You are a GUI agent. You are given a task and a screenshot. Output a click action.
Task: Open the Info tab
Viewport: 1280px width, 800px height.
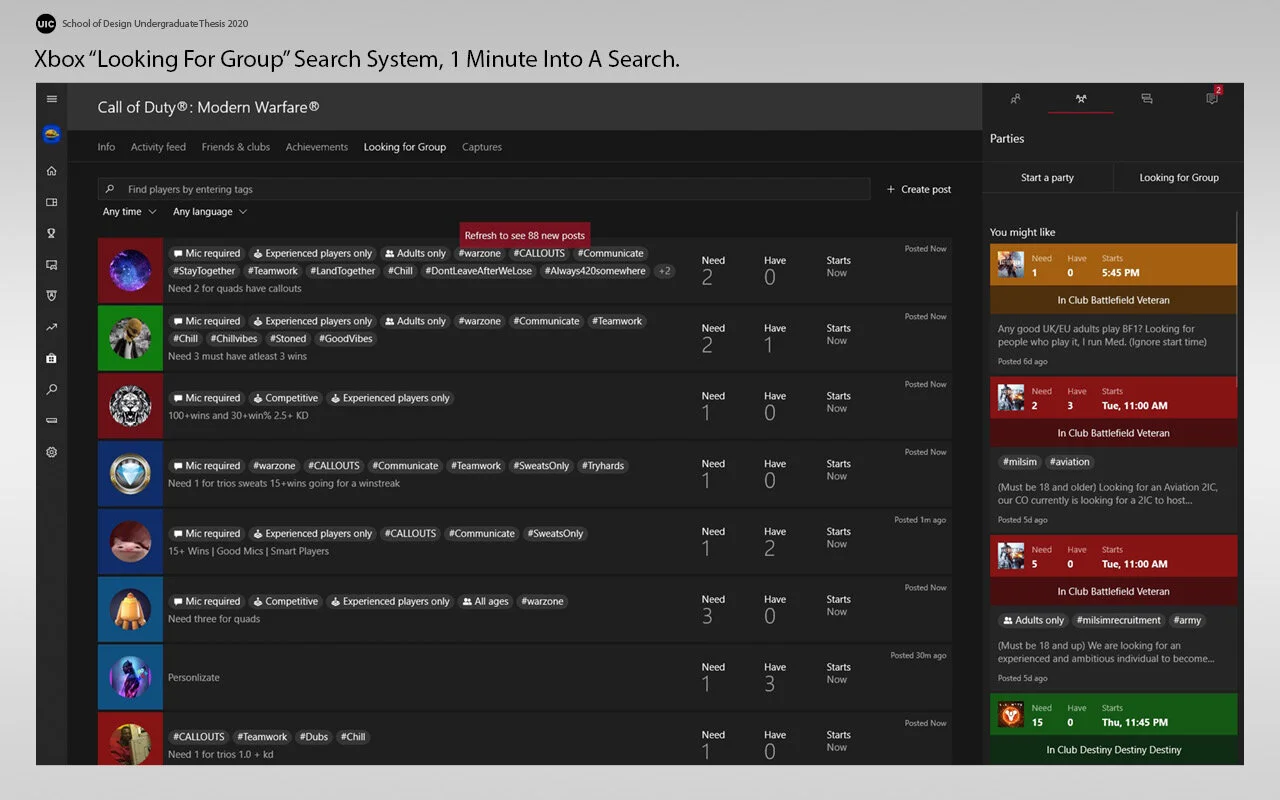(106, 147)
